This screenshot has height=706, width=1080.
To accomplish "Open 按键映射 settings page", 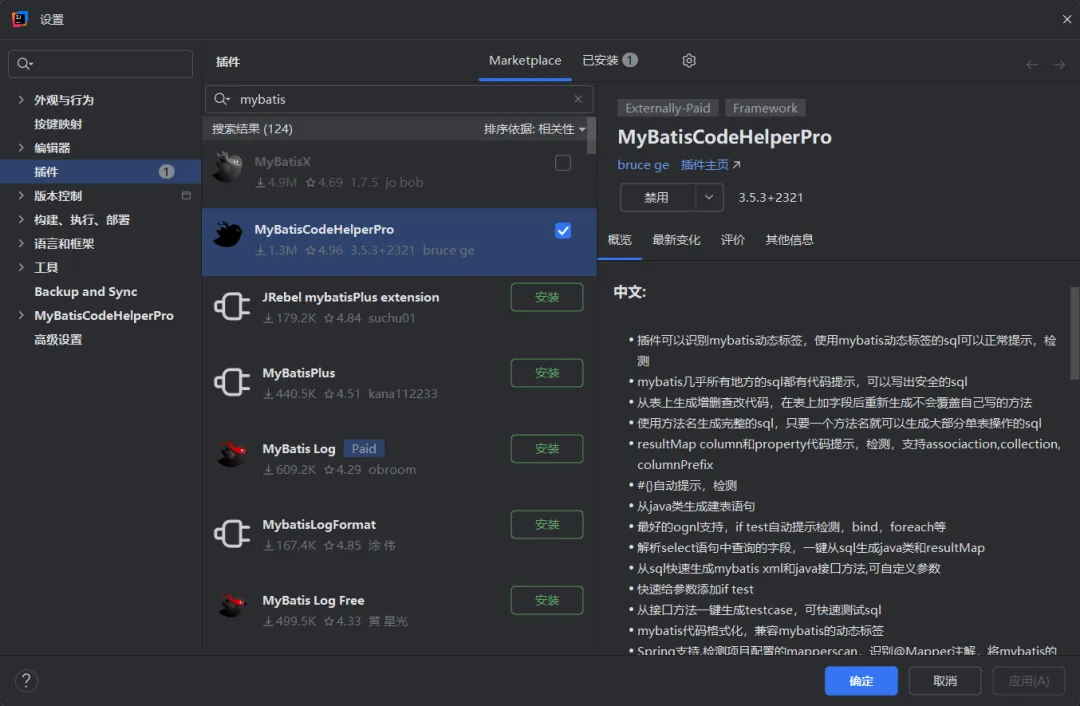I will [x=58, y=124].
